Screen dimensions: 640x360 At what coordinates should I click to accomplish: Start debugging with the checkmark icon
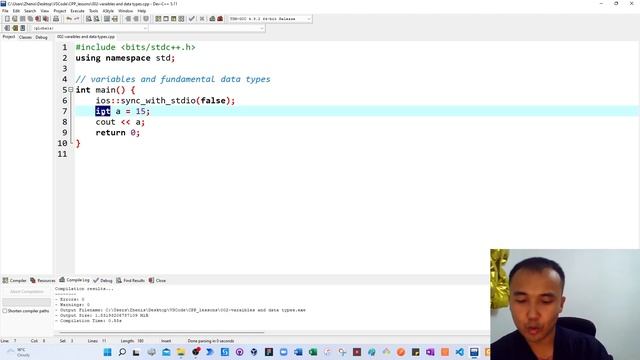(191, 19)
